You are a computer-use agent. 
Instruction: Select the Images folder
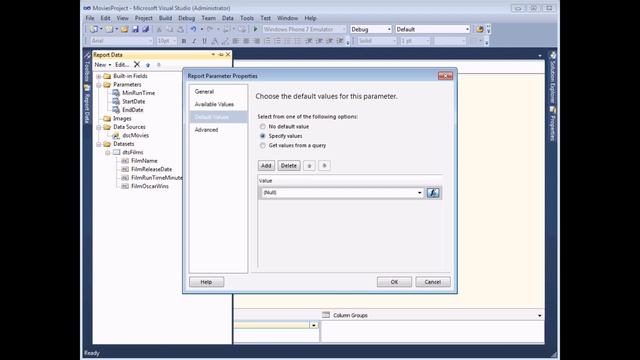click(x=122, y=118)
